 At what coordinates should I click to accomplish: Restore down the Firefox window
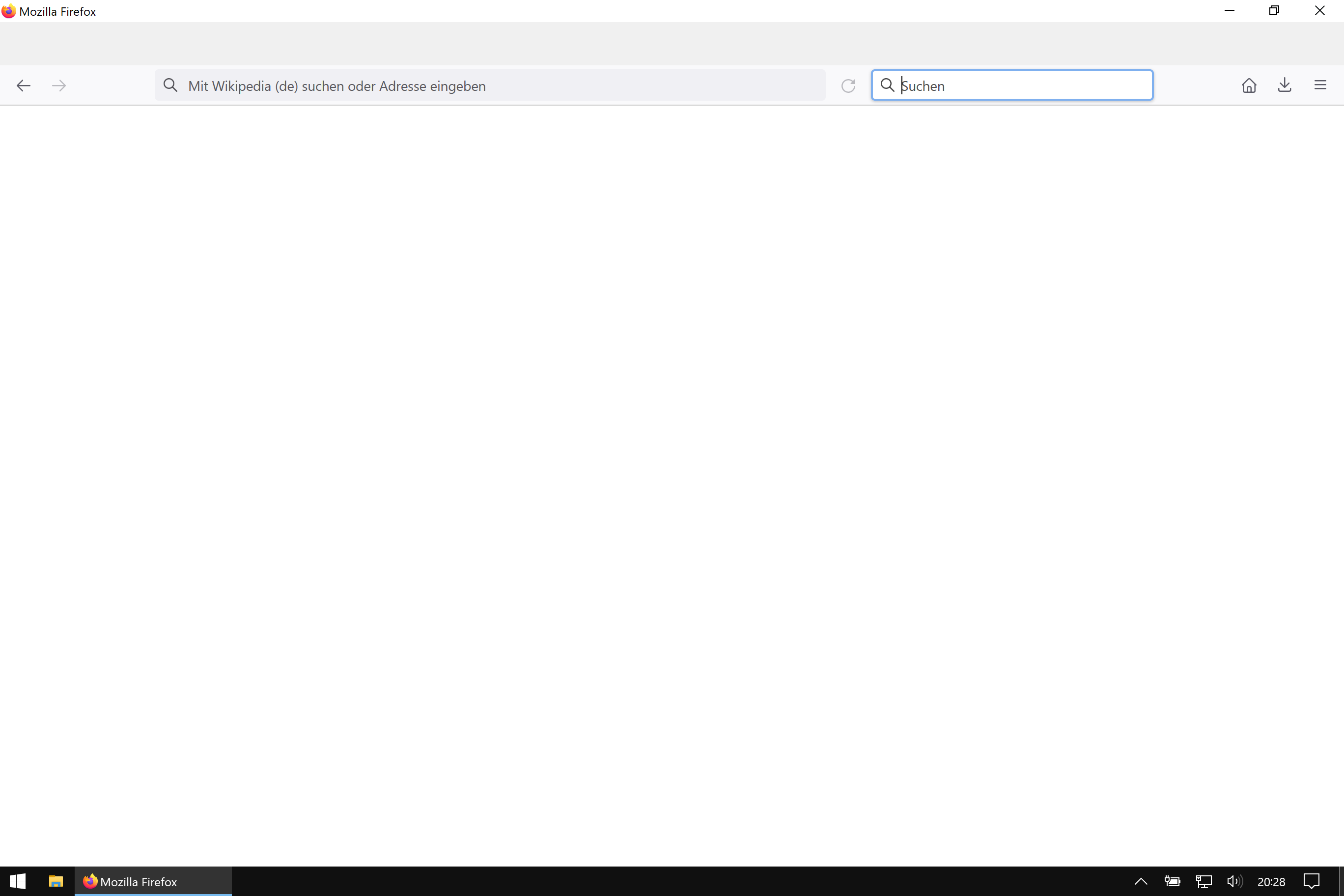click(x=1274, y=11)
